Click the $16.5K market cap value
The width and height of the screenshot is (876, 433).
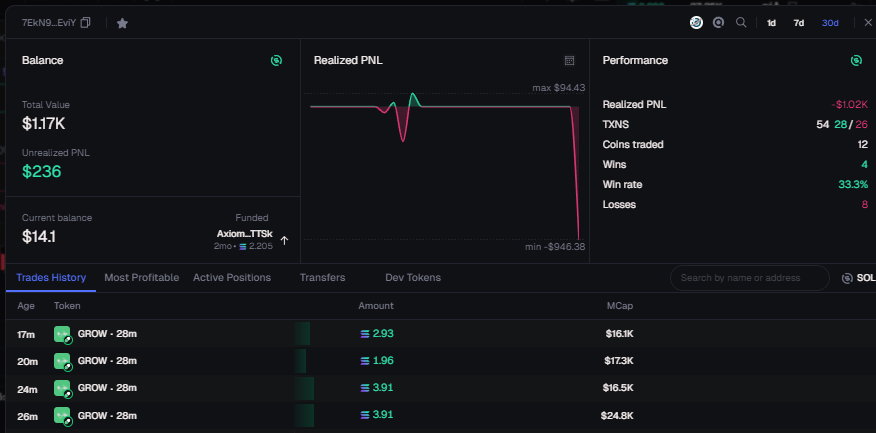[x=618, y=388]
